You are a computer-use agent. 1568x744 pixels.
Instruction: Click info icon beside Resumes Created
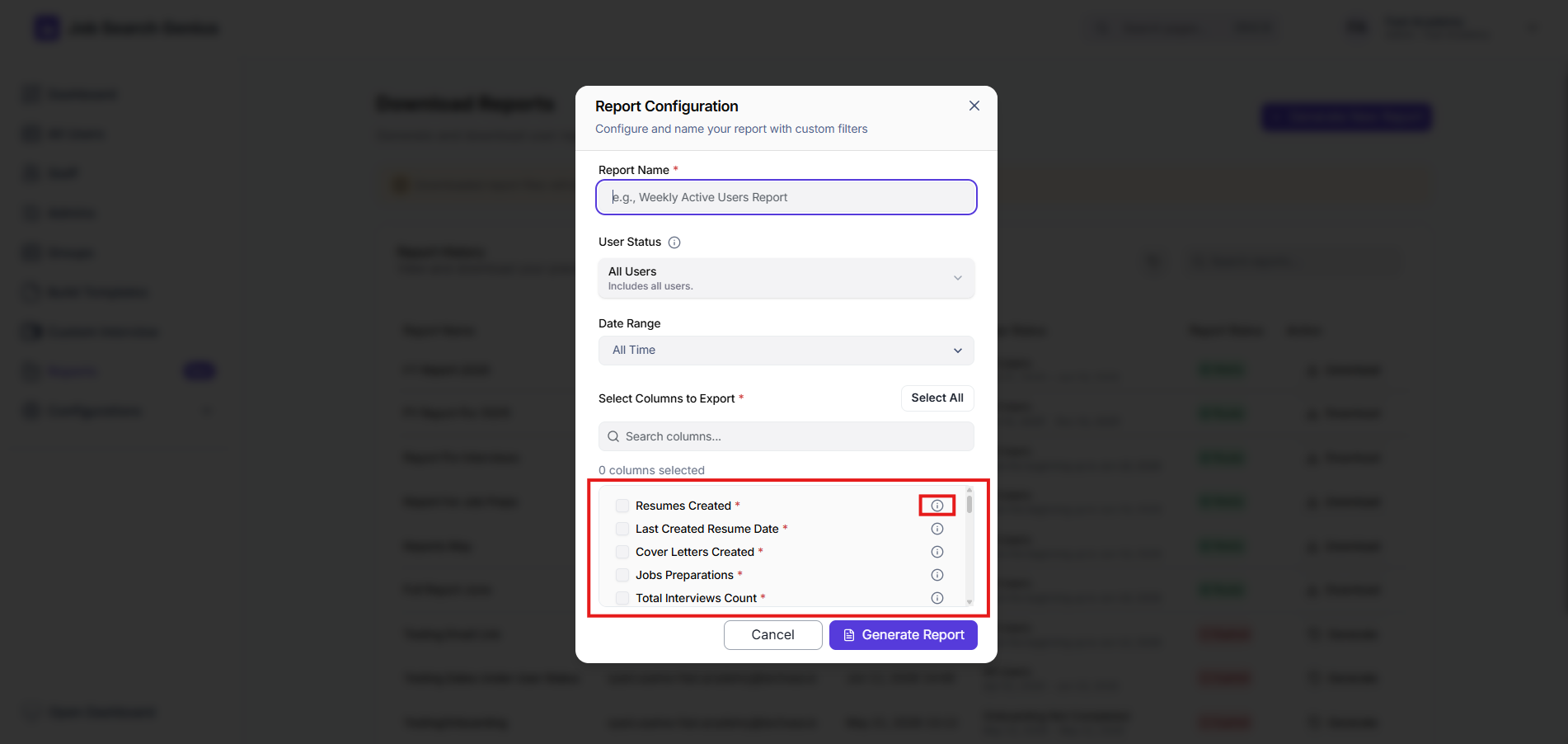coord(937,506)
